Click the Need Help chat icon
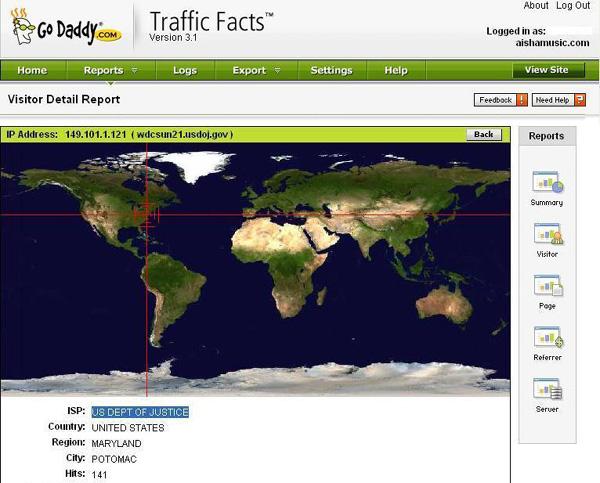The width and height of the screenshot is (600, 483). pyautogui.click(x=580, y=100)
